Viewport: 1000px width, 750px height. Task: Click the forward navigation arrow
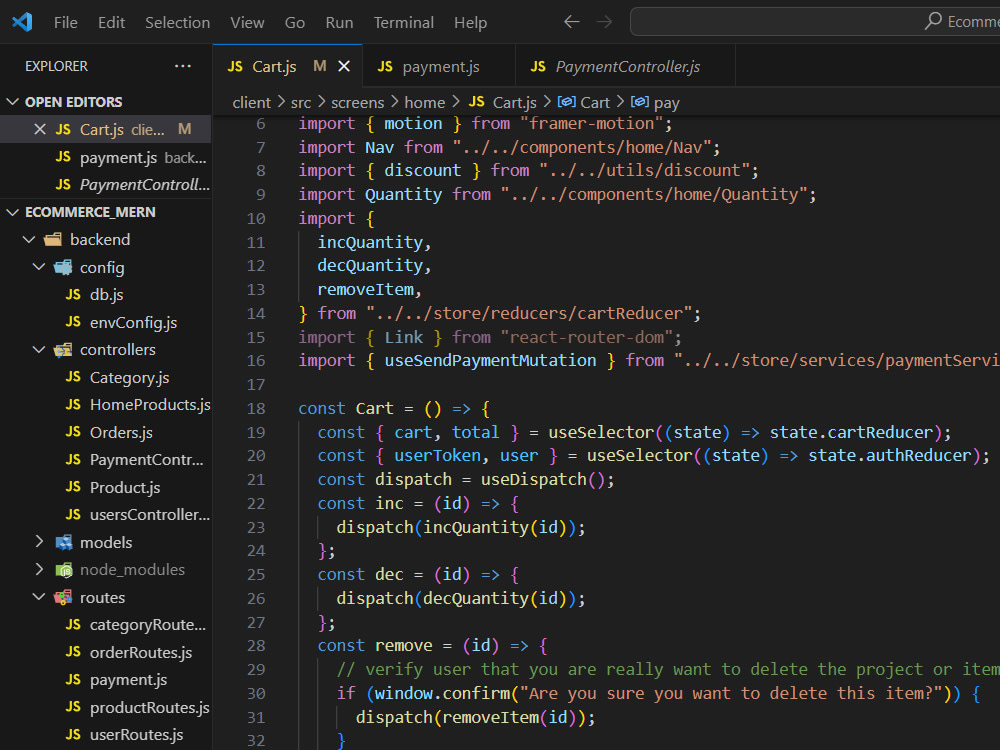(604, 22)
